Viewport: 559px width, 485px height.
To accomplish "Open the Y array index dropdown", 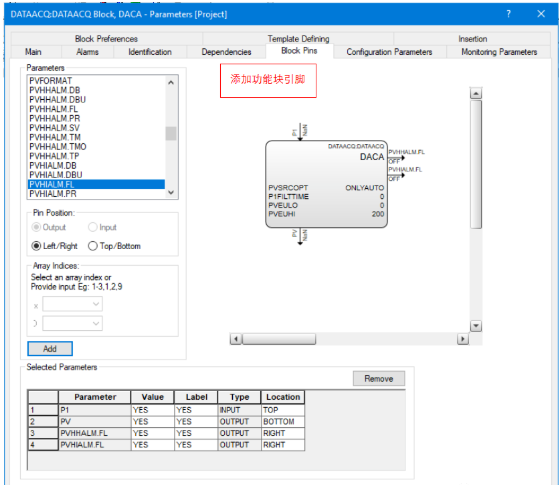I will click(72, 323).
